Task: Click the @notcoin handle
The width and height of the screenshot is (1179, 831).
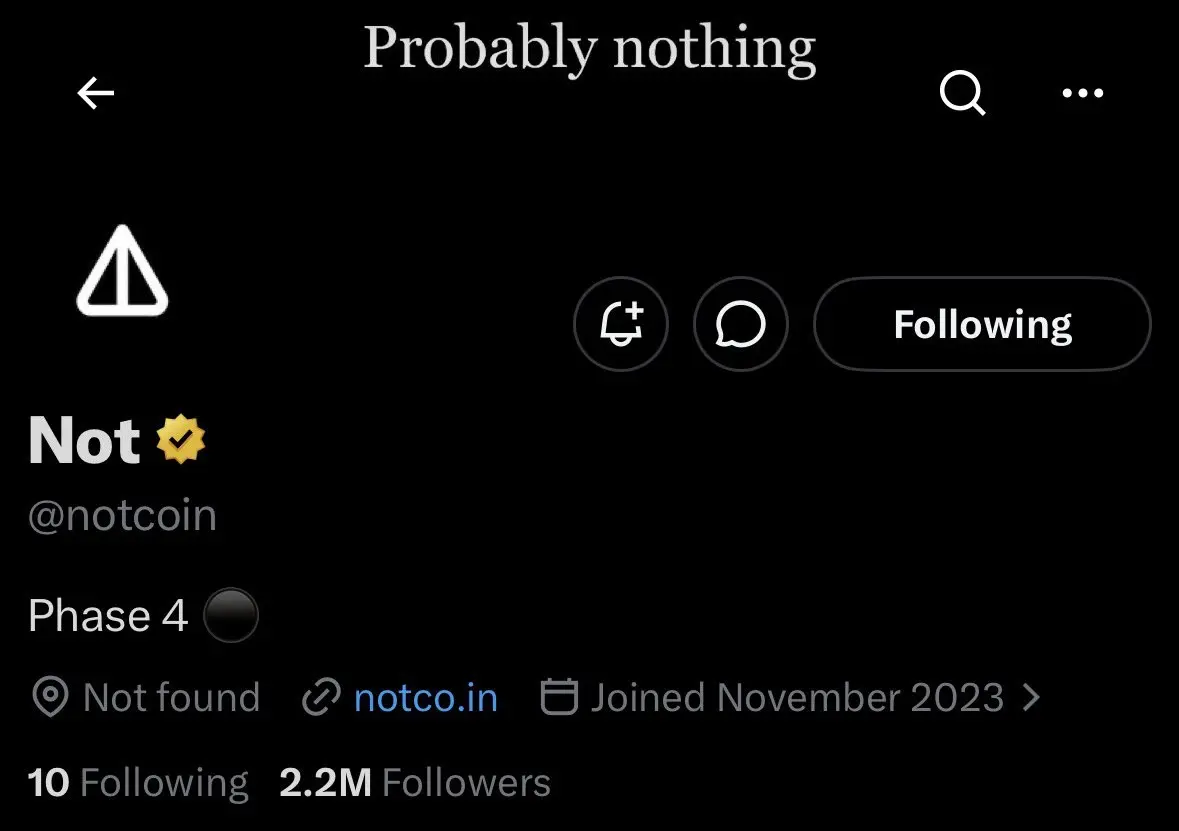Action: [x=122, y=516]
